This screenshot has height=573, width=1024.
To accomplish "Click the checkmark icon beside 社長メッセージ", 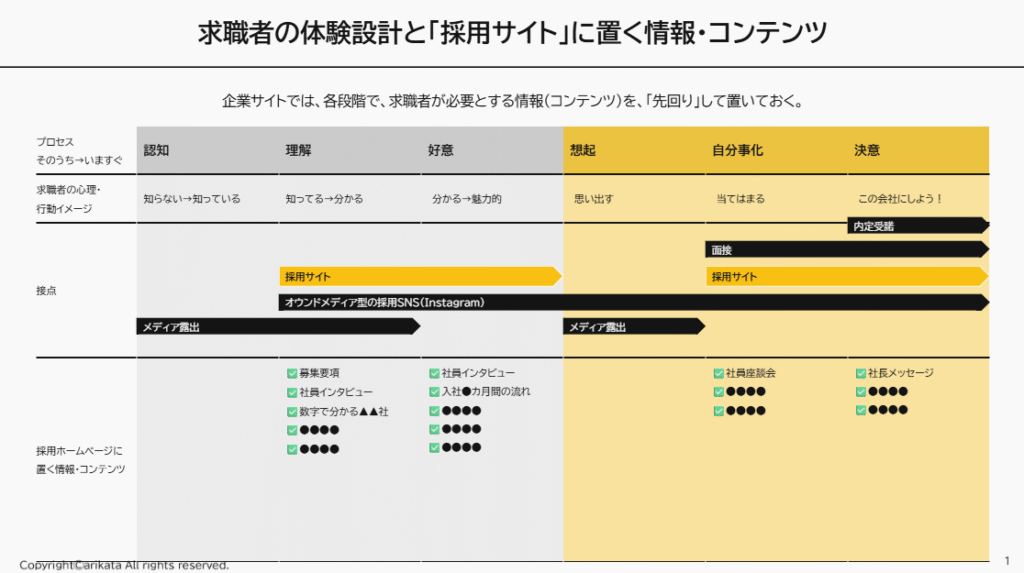I will 861,373.
